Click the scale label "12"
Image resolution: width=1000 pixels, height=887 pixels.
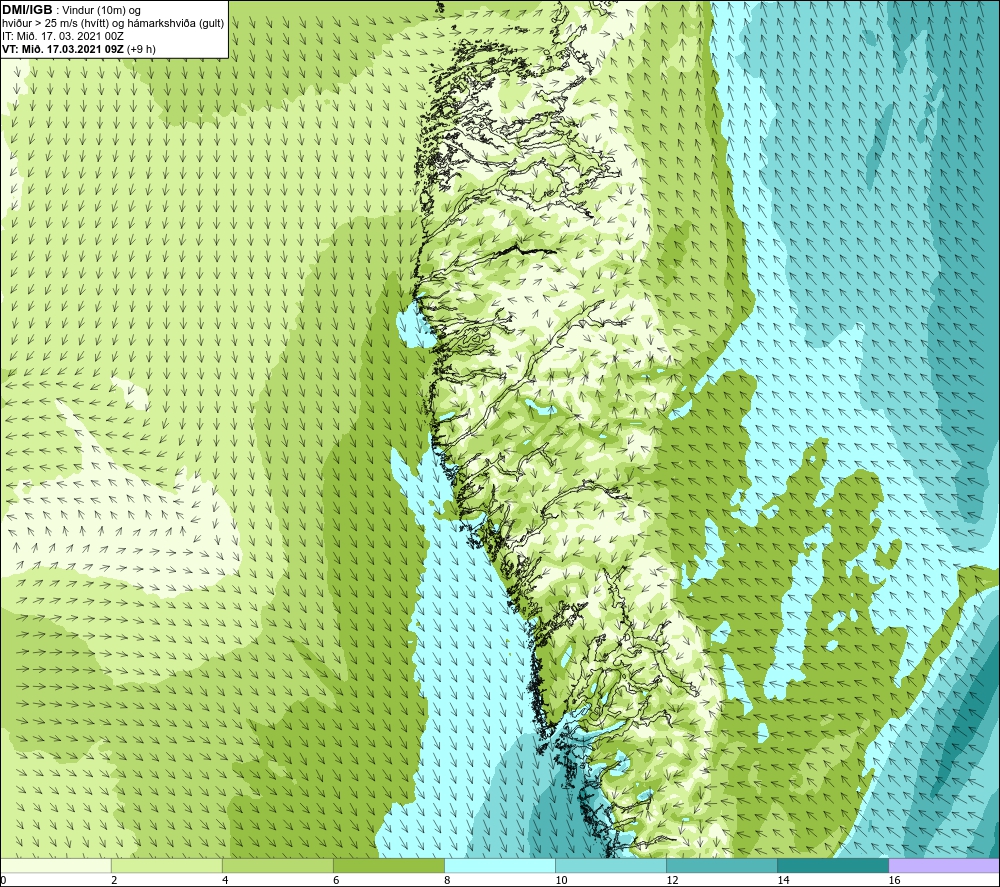(x=672, y=881)
